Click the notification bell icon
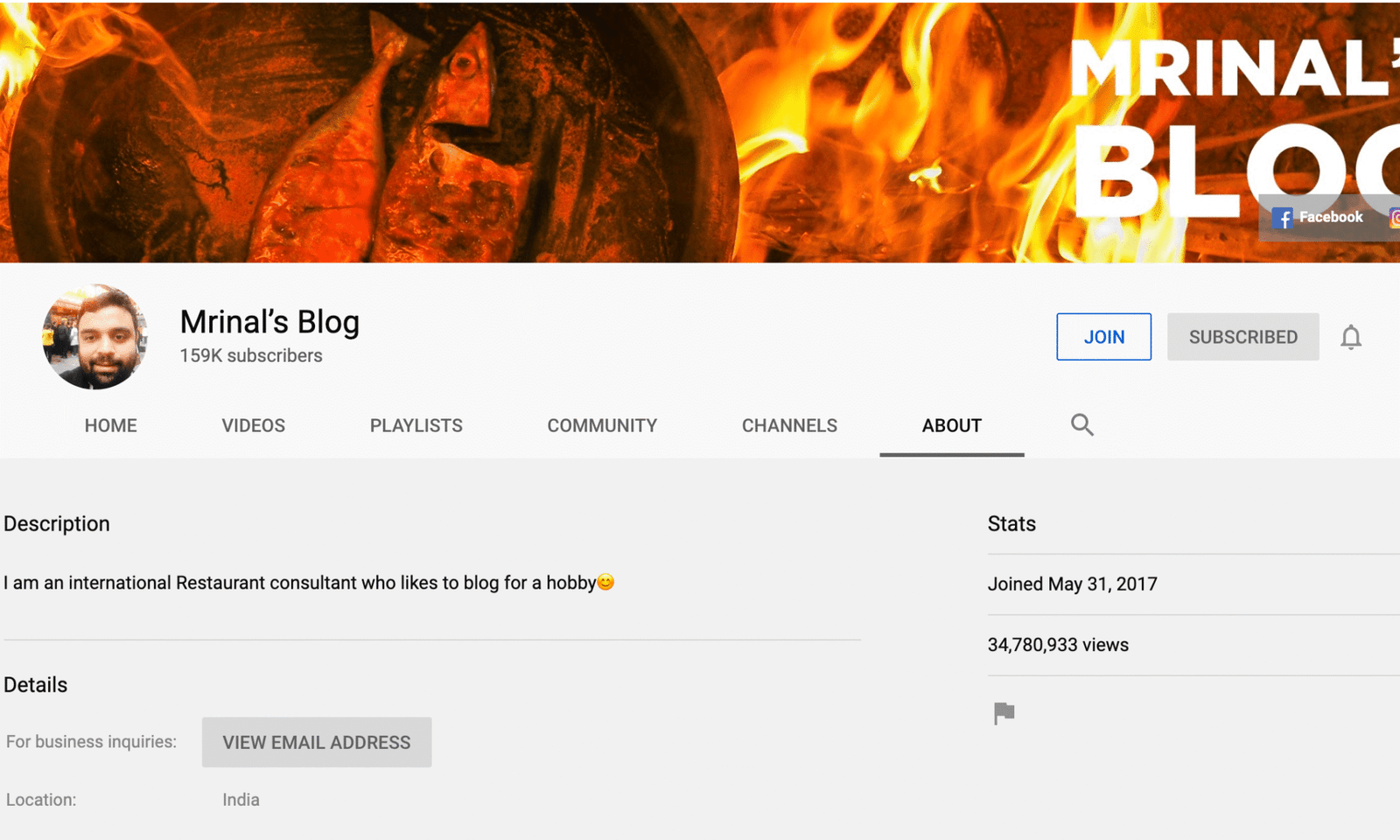The height and width of the screenshot is (840, 1400). tap(1350, 338)
